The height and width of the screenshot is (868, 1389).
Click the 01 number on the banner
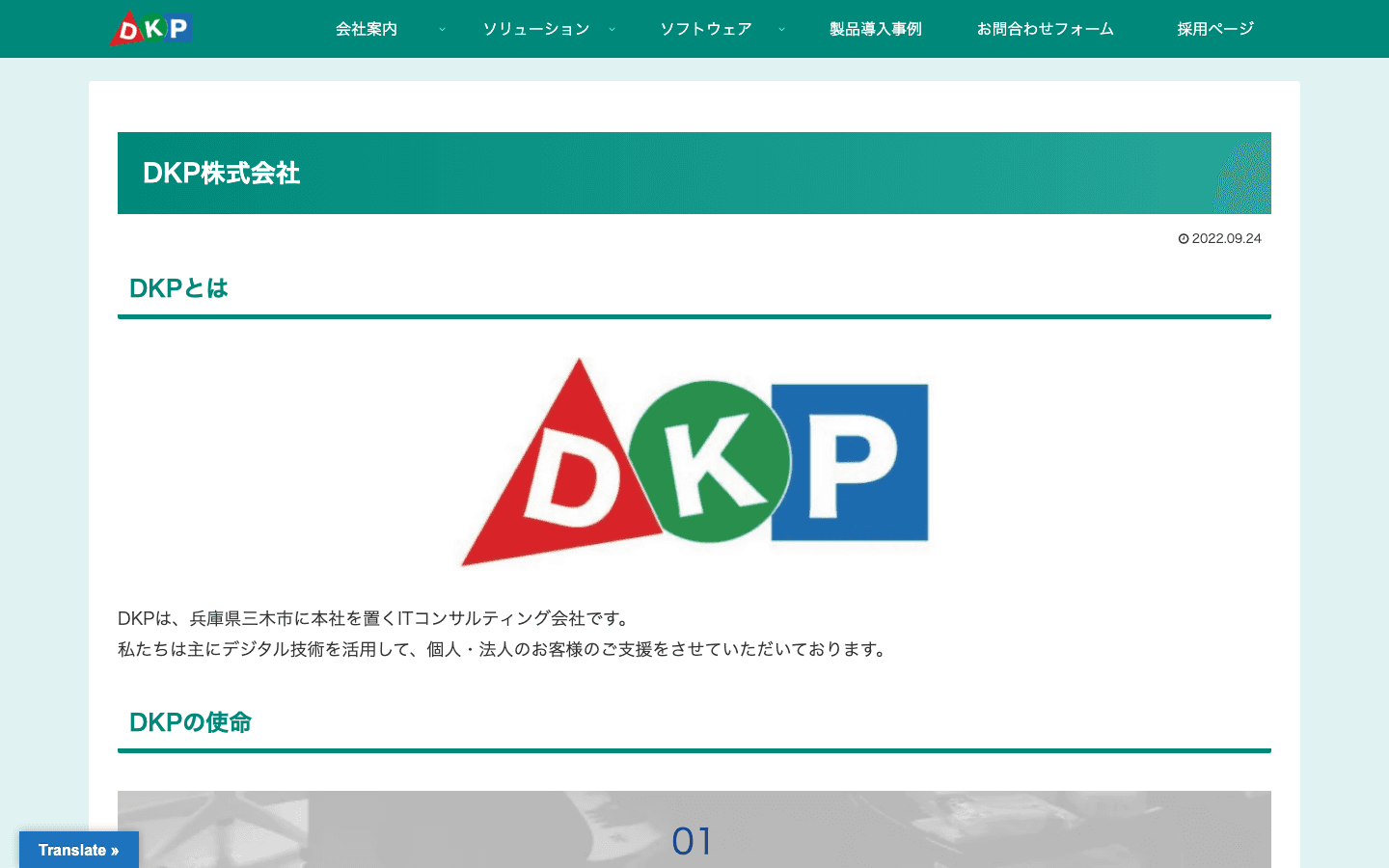pos(692,842)
